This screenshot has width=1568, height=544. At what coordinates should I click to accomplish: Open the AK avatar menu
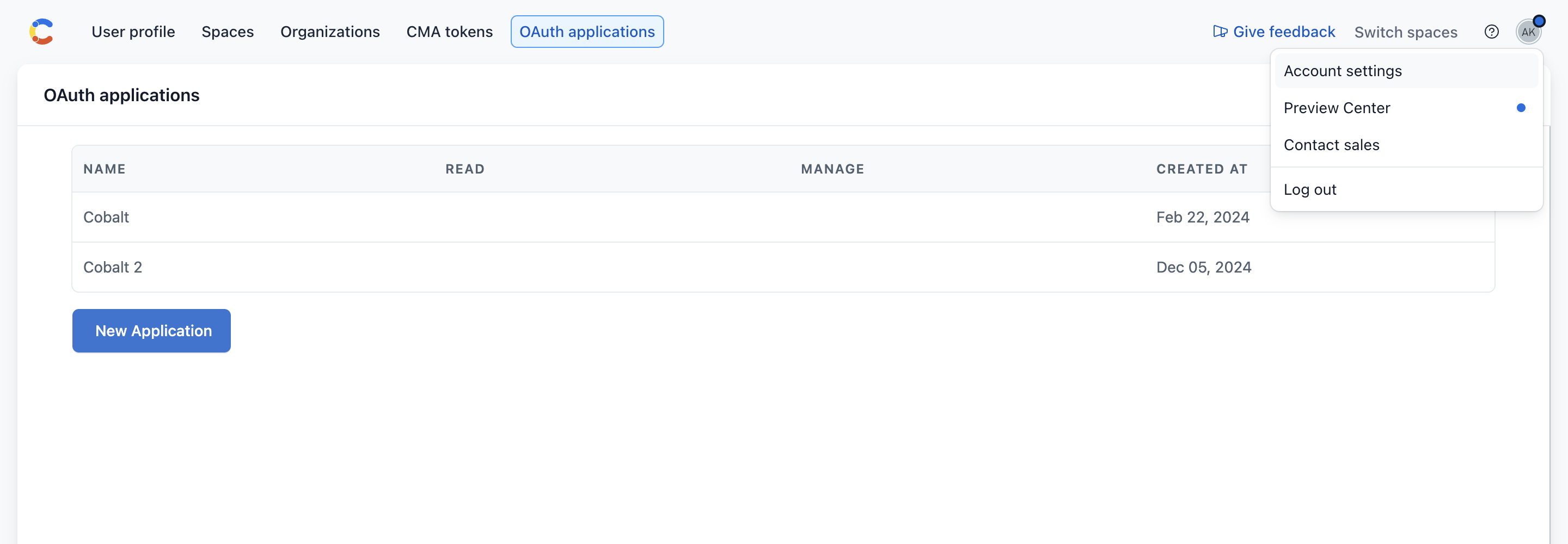point(1529,32)
